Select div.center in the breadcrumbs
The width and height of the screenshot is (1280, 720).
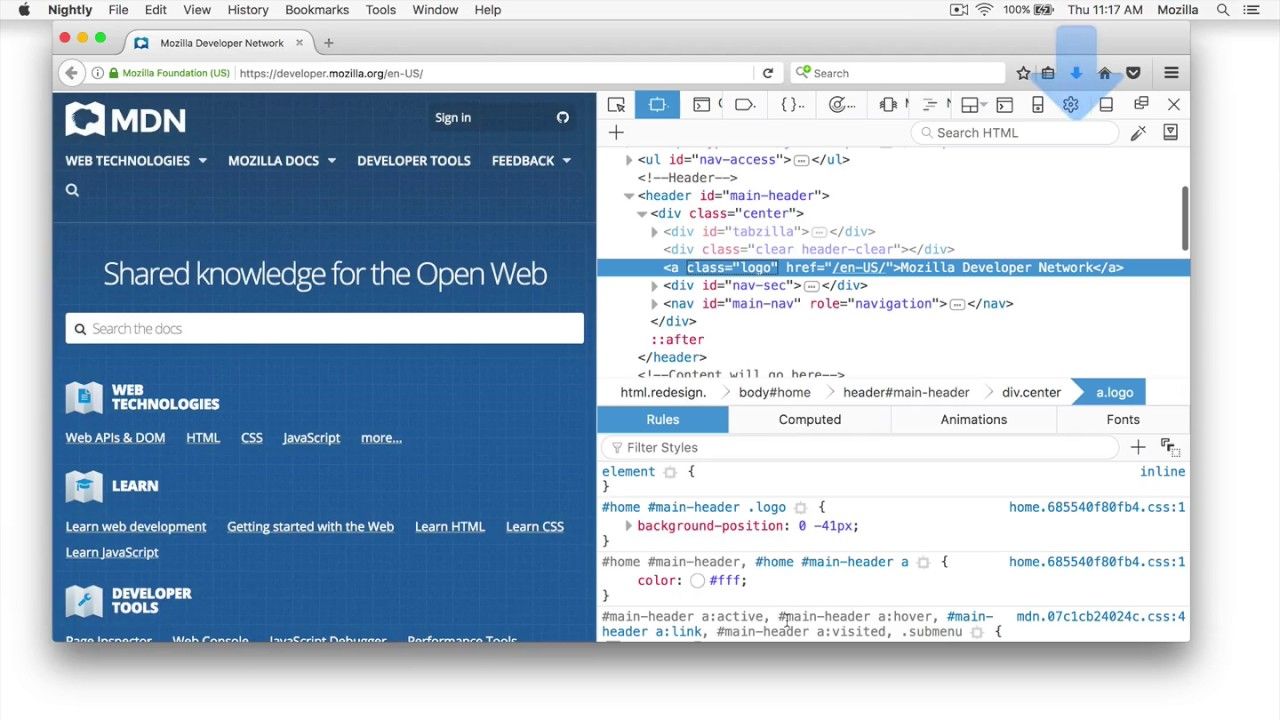click(1031, 393)
